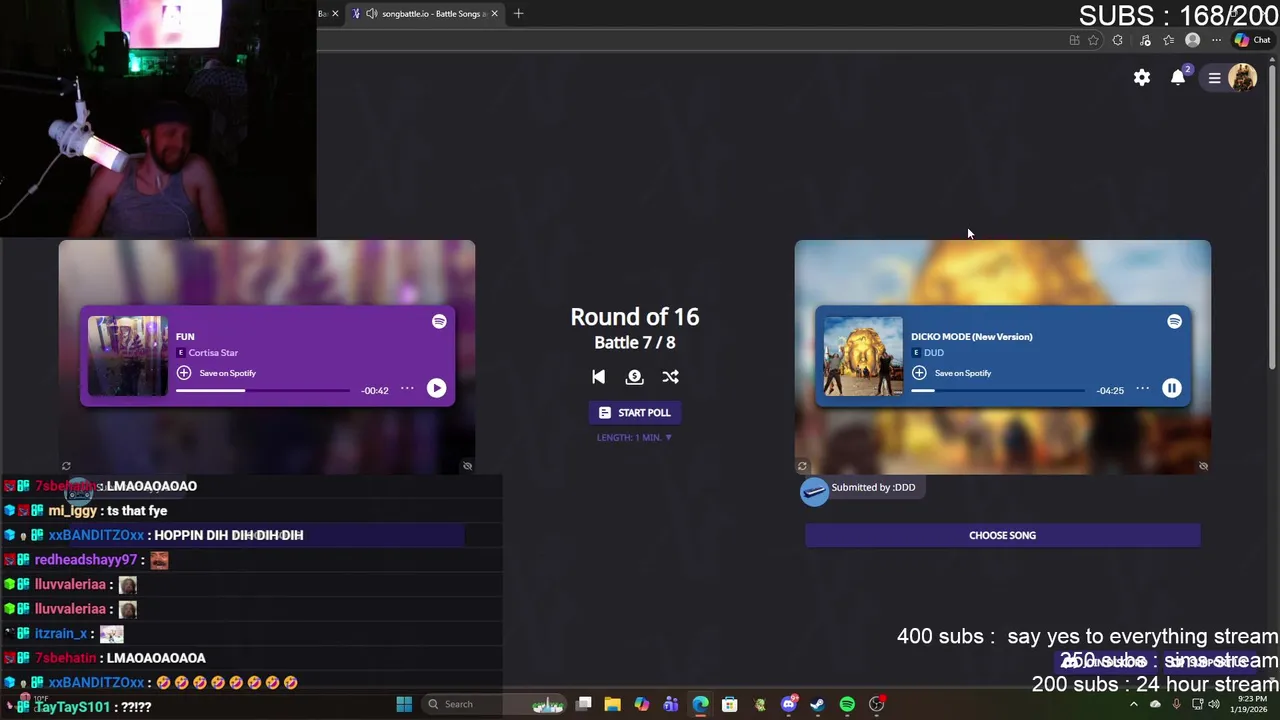
Task: Open Spotify logo on DICKO MODE card
Action: click(1174, 321)
